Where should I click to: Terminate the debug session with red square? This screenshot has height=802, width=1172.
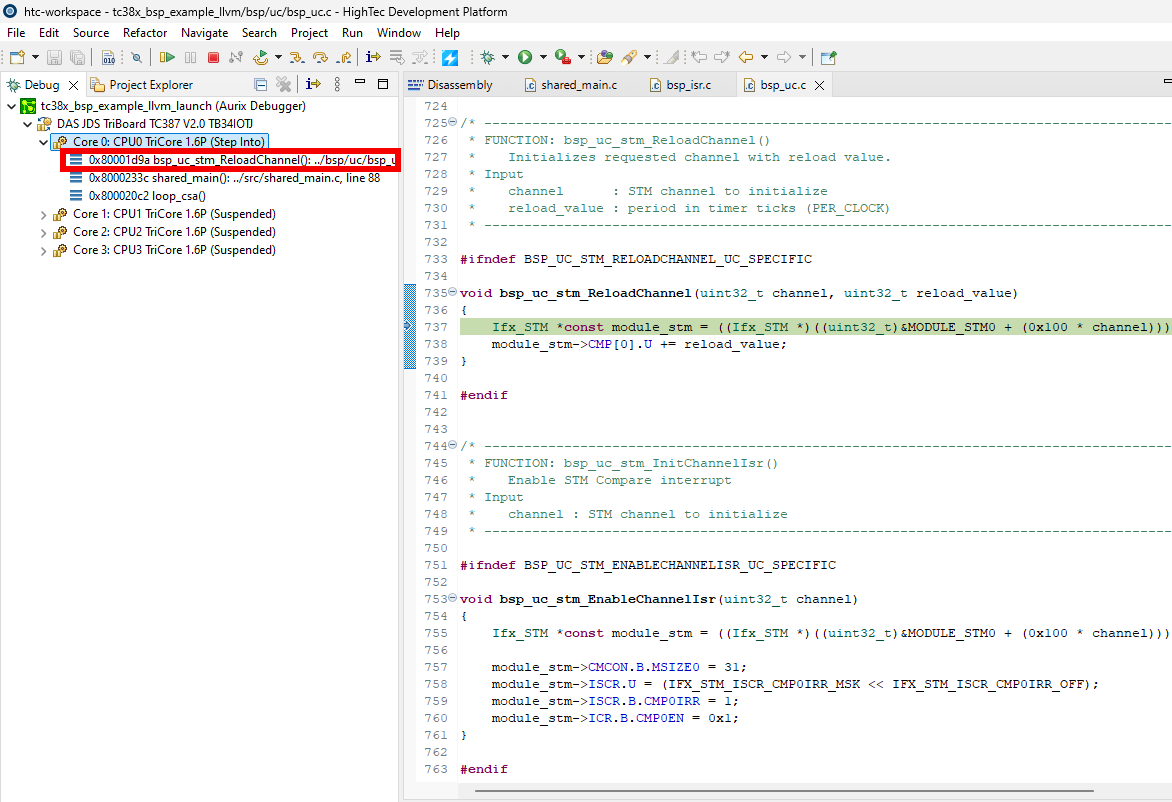click(x=213, y=58)
